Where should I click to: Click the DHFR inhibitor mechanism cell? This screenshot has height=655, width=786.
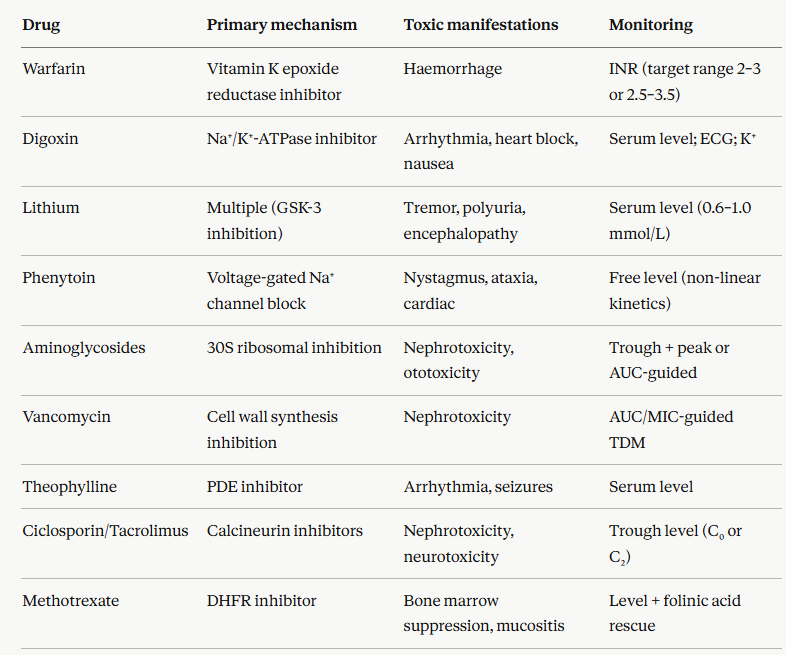[x=261, y=601]
